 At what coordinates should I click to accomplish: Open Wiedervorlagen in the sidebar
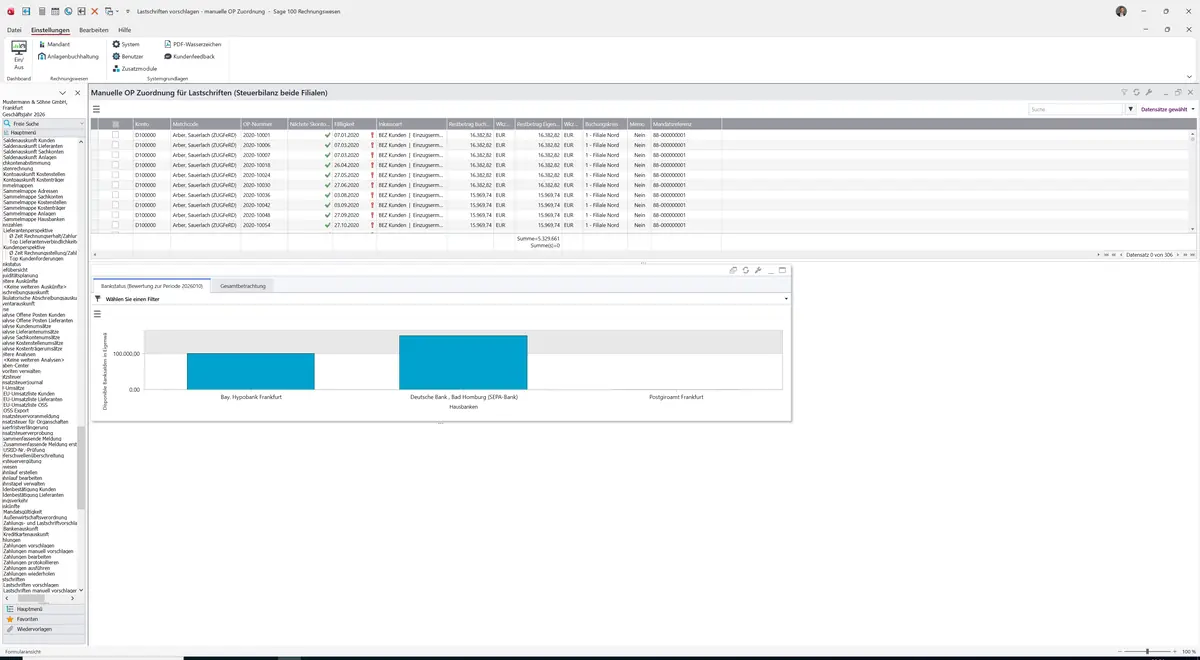[42, 629]
